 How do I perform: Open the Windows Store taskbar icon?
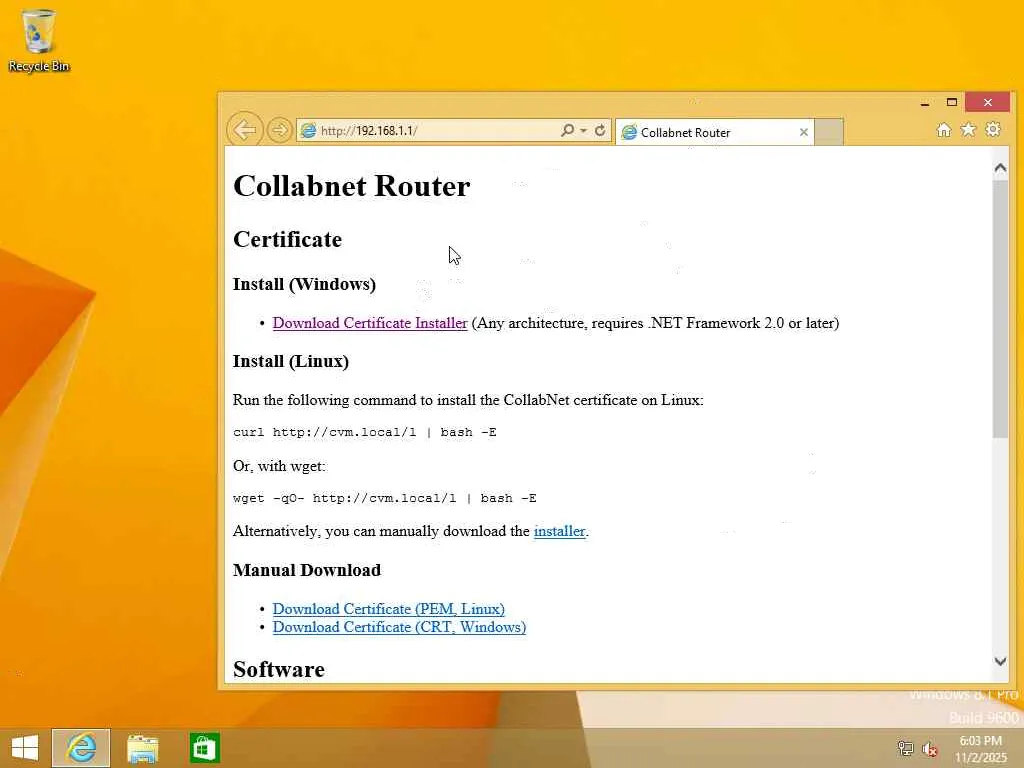(x=204, y=748)
